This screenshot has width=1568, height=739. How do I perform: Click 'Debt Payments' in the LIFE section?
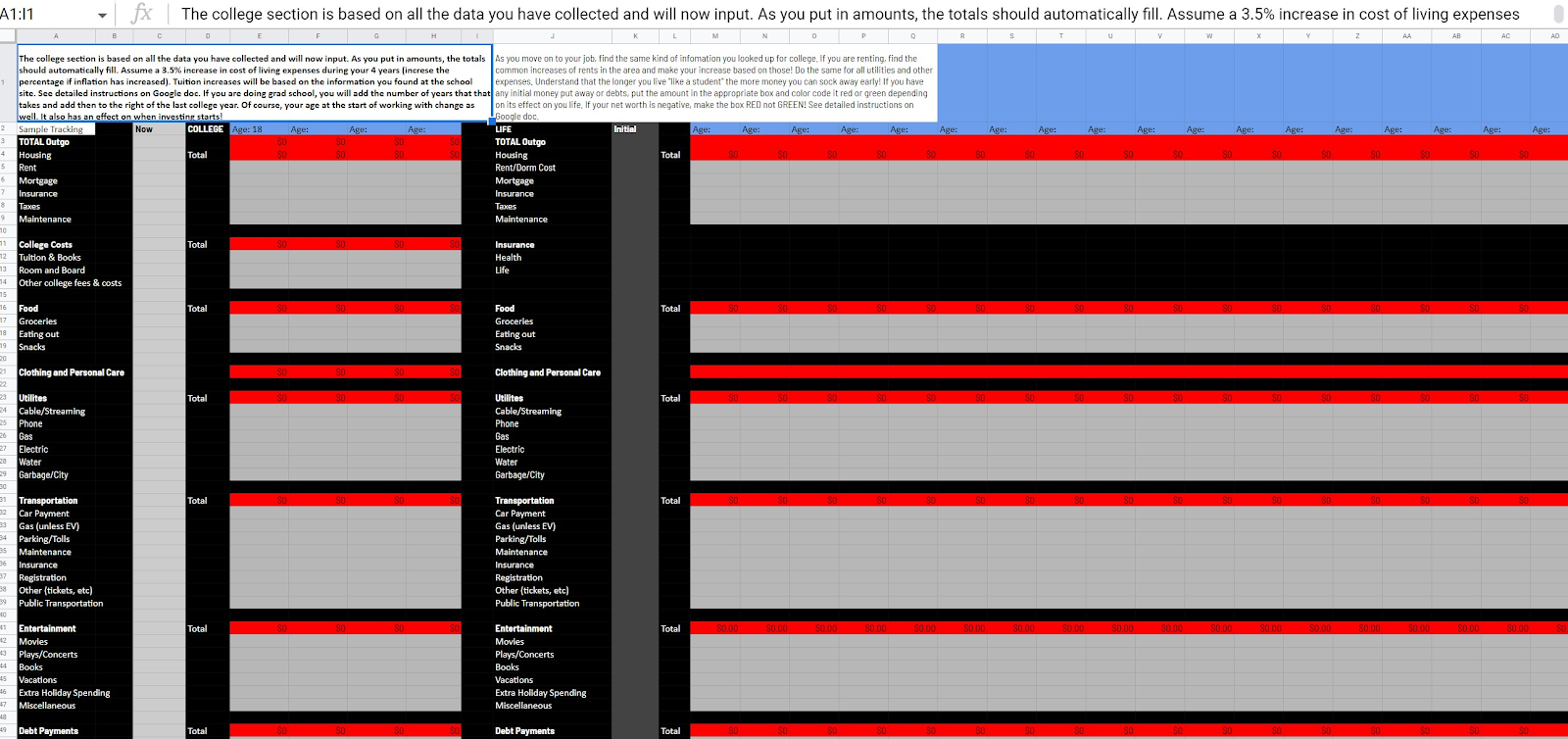524,731
